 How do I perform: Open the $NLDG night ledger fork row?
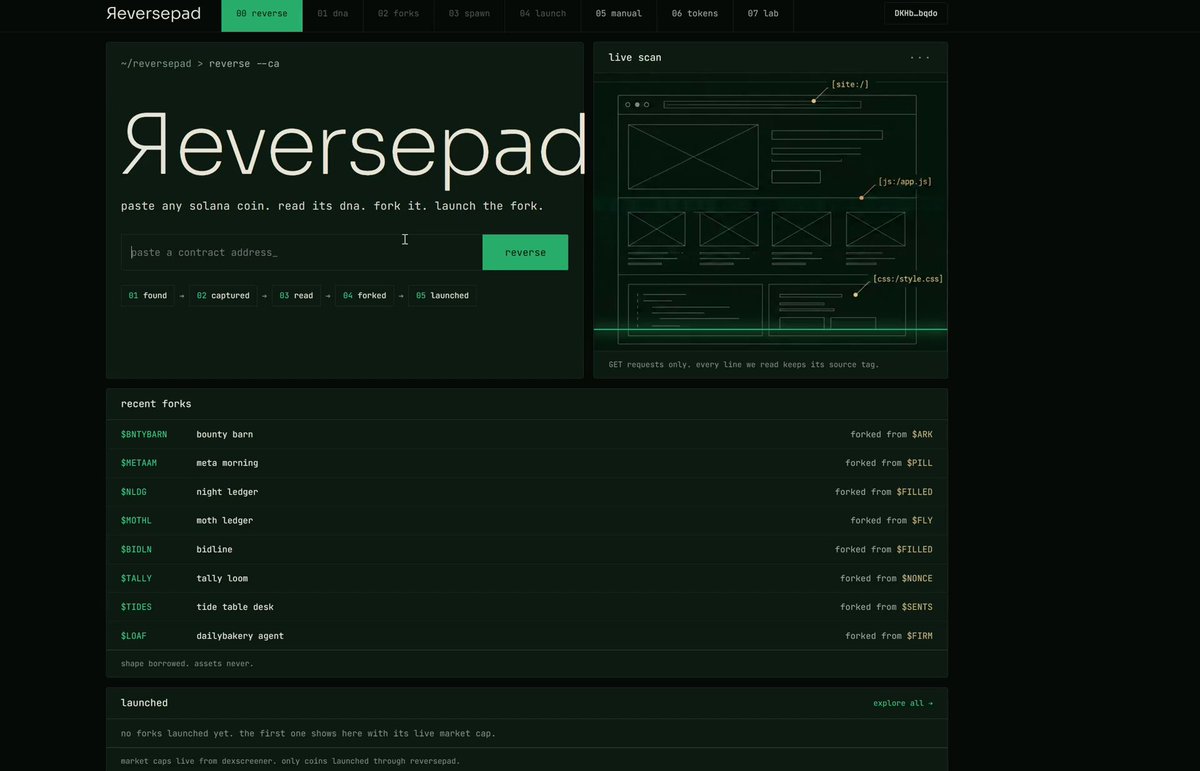point(527,492)
